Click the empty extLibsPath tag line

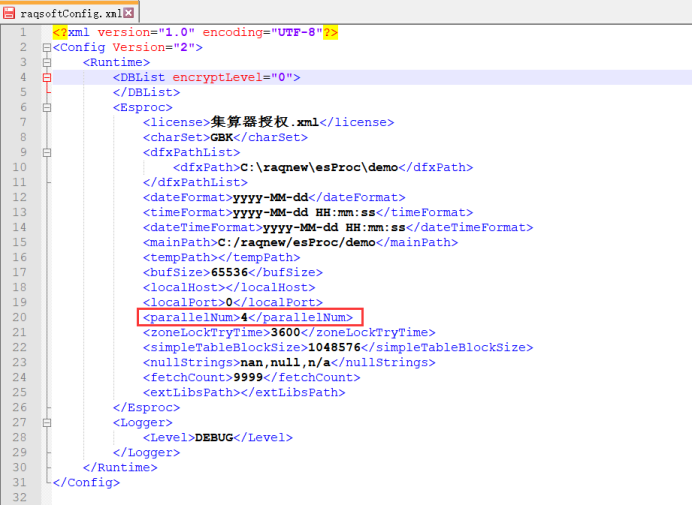[244, 393]
